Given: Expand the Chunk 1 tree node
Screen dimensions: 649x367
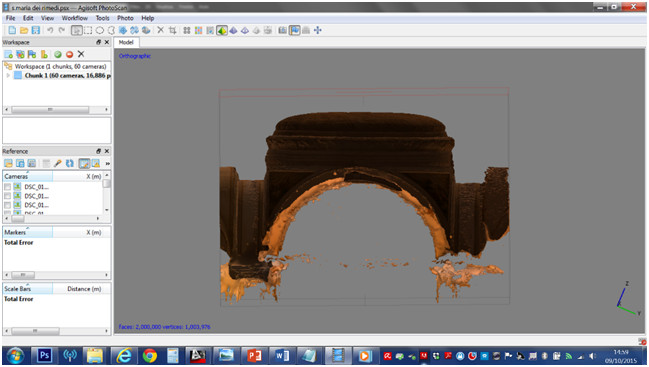Looking at the screenshot, I should pos(8,75).
